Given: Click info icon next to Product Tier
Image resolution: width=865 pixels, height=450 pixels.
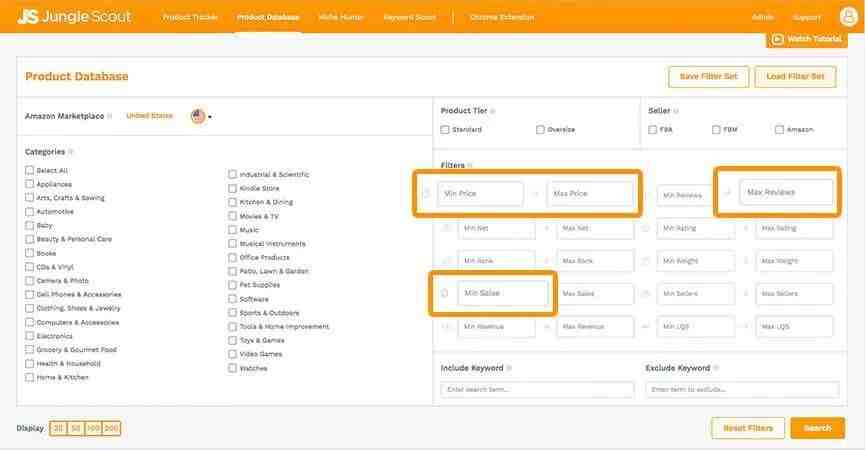Looking at the screenshot, I should (492, 111).
